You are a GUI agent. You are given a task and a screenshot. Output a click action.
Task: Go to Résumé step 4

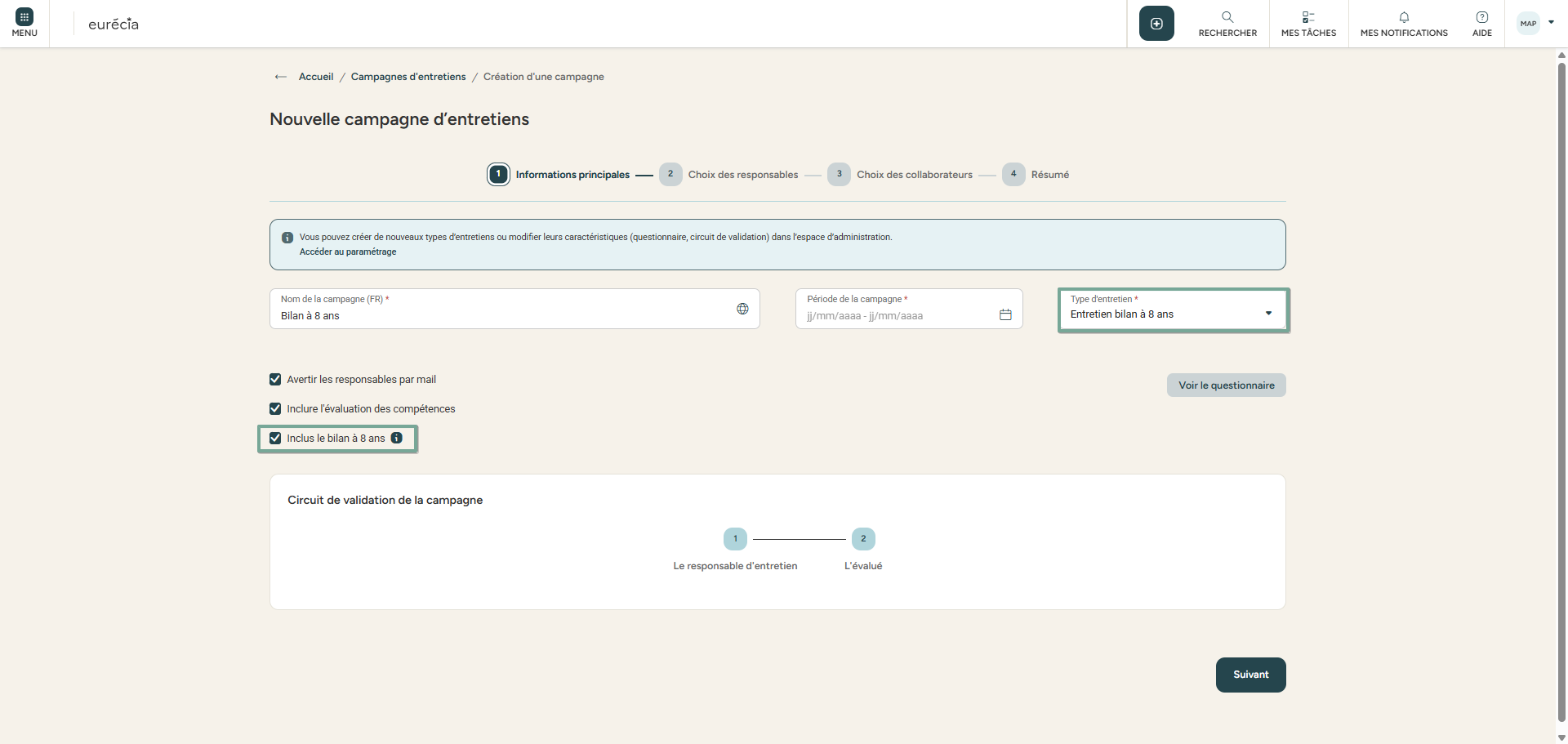1049,175
